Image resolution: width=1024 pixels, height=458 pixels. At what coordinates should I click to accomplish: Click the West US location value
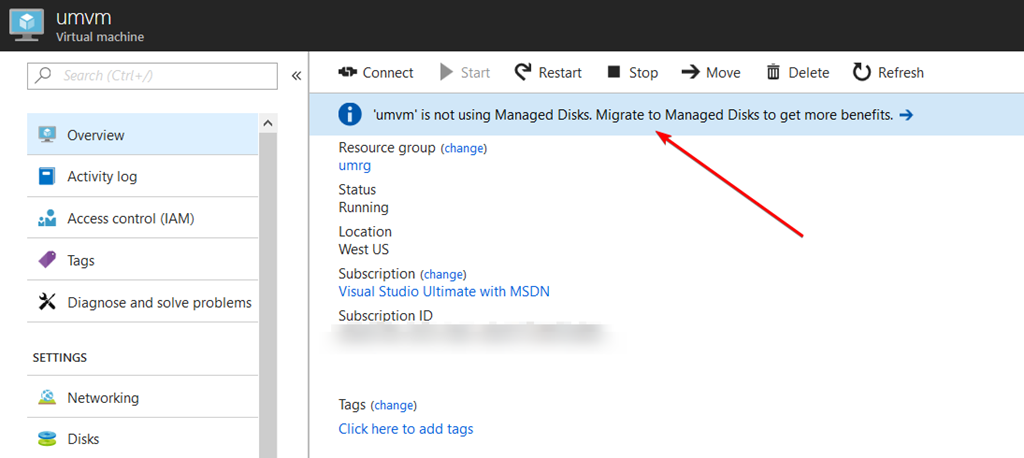click(364, 250)
